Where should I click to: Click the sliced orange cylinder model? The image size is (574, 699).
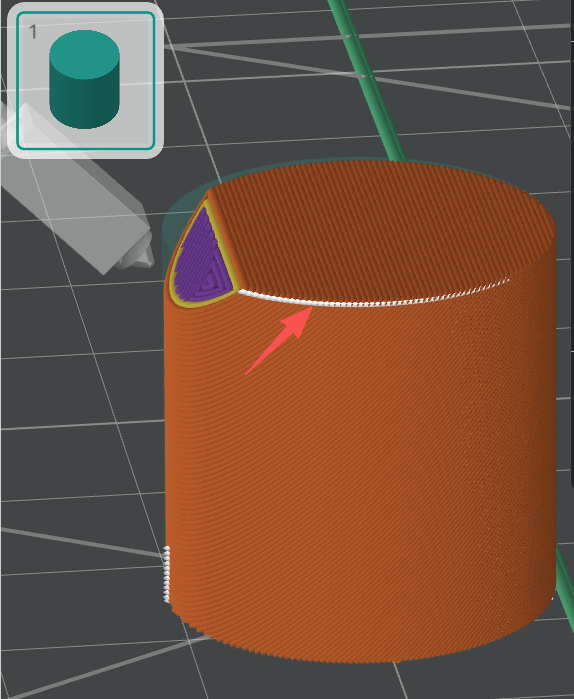[360, 410]
